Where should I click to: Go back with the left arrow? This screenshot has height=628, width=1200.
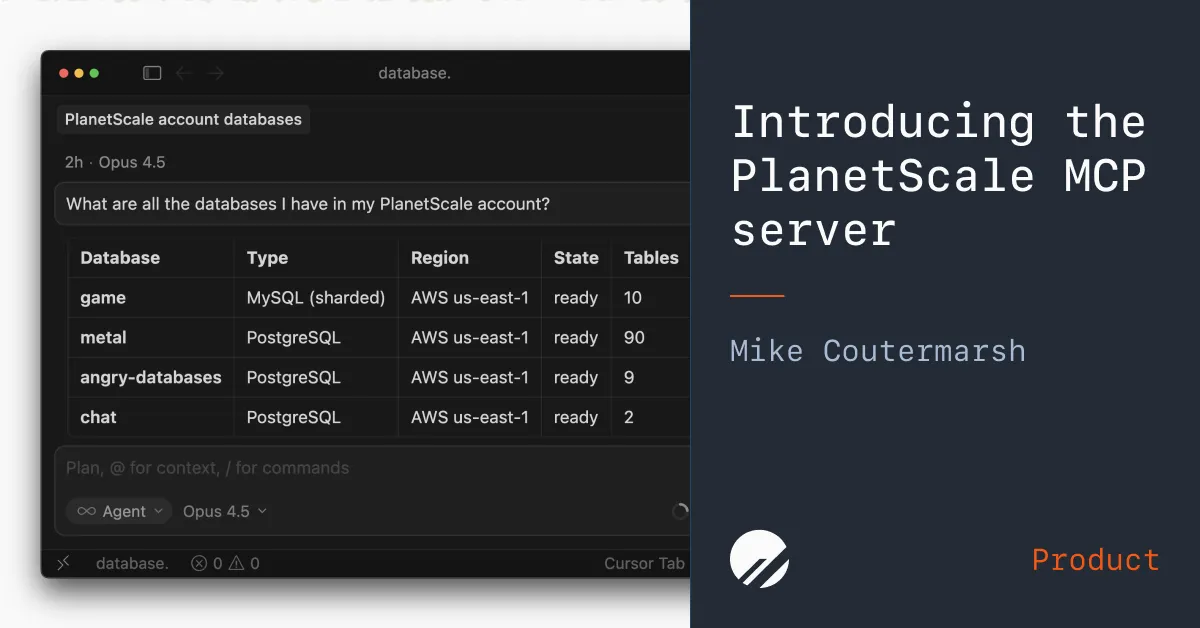tap(183, 73)
